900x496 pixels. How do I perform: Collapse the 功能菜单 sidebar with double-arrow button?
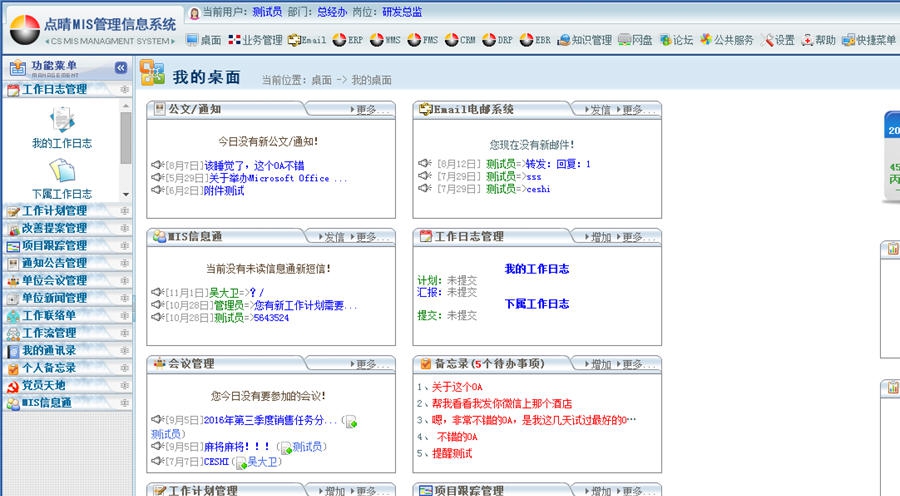[x=121, y=68]
